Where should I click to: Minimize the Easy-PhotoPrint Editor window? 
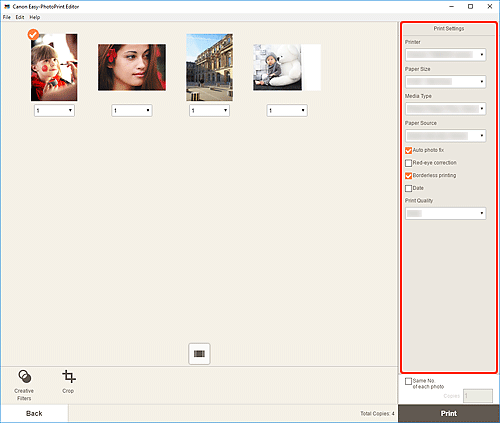click(452, 7)
